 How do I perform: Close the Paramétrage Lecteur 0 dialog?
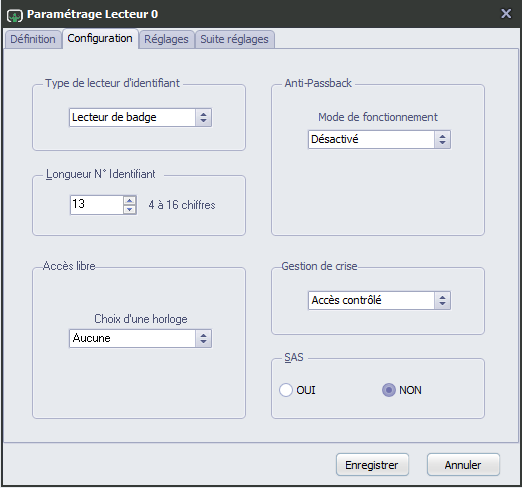tap(506, 14)
